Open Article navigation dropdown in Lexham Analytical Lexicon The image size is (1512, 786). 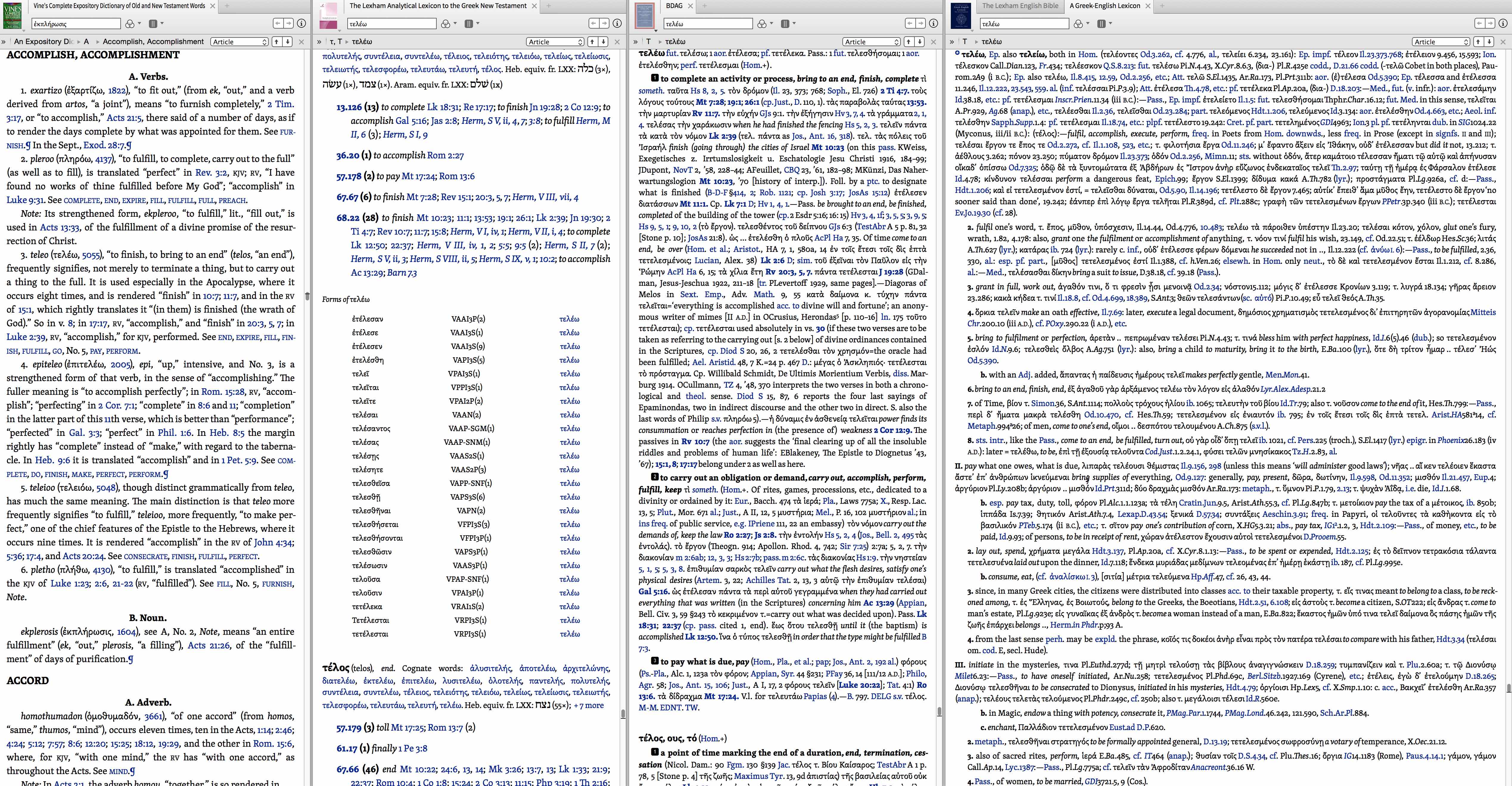(x=555, y=42)
